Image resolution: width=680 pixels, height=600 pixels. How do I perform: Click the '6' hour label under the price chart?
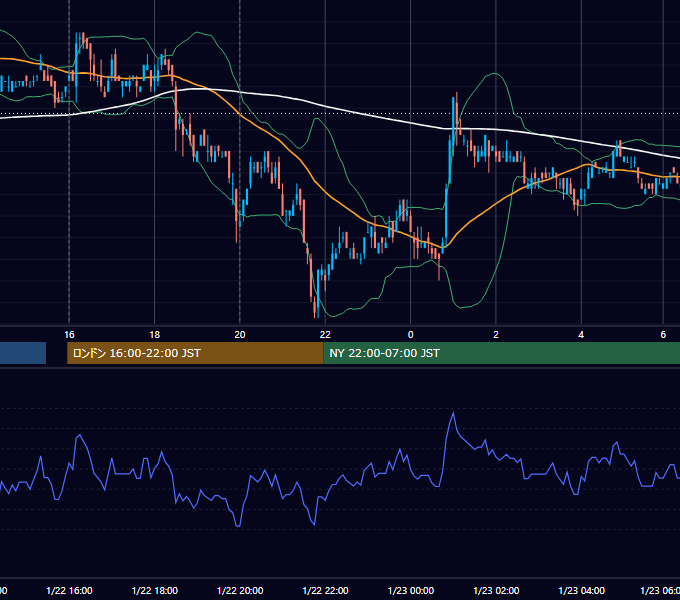[663, 334]
